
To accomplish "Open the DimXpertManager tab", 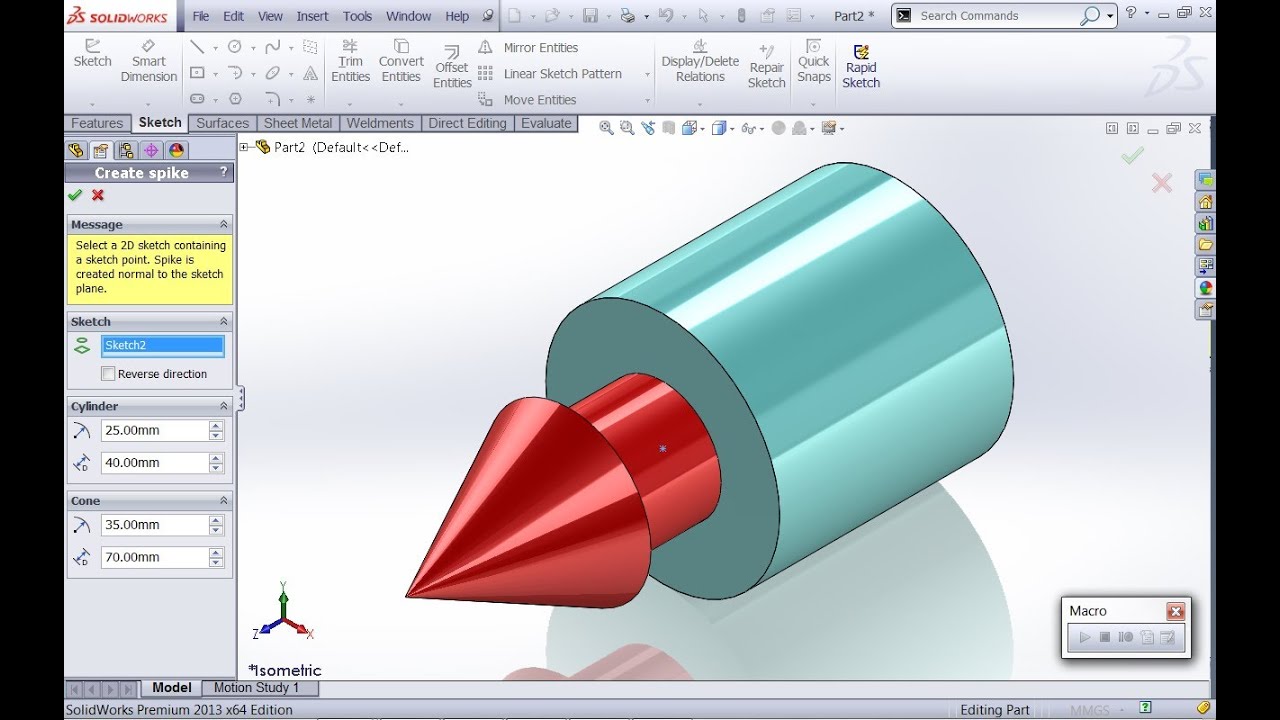I will (x=151, y=150).
